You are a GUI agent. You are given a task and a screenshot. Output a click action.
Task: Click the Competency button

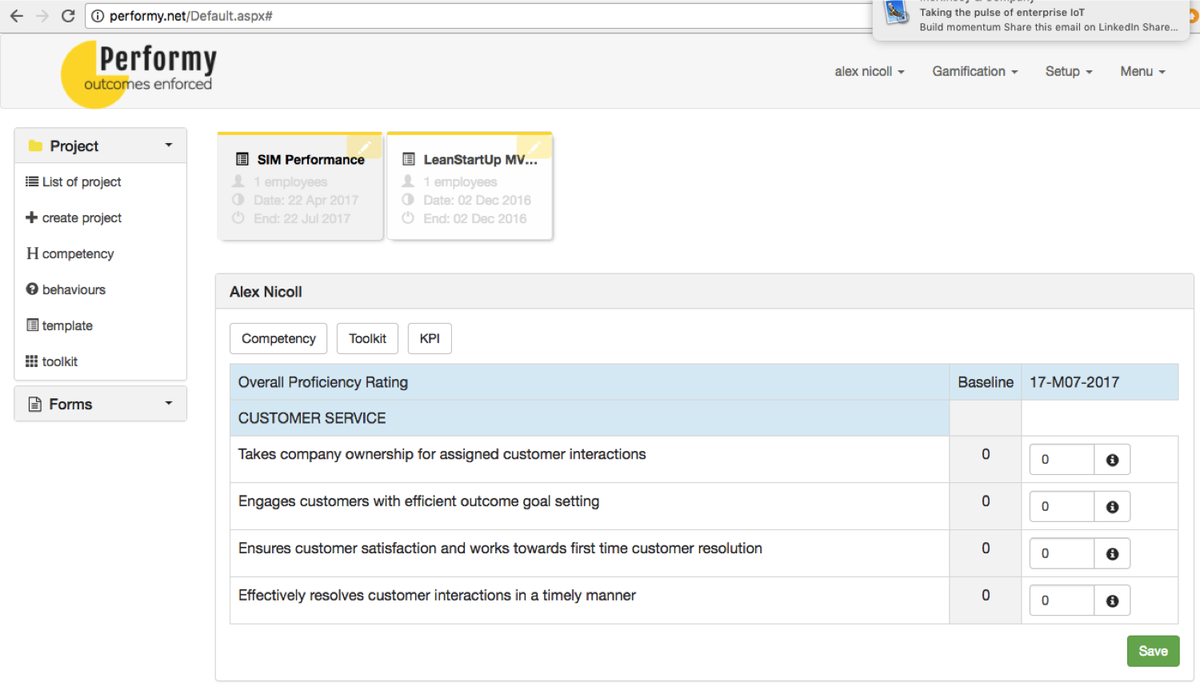pyautogui.click(x=278, y=339)
